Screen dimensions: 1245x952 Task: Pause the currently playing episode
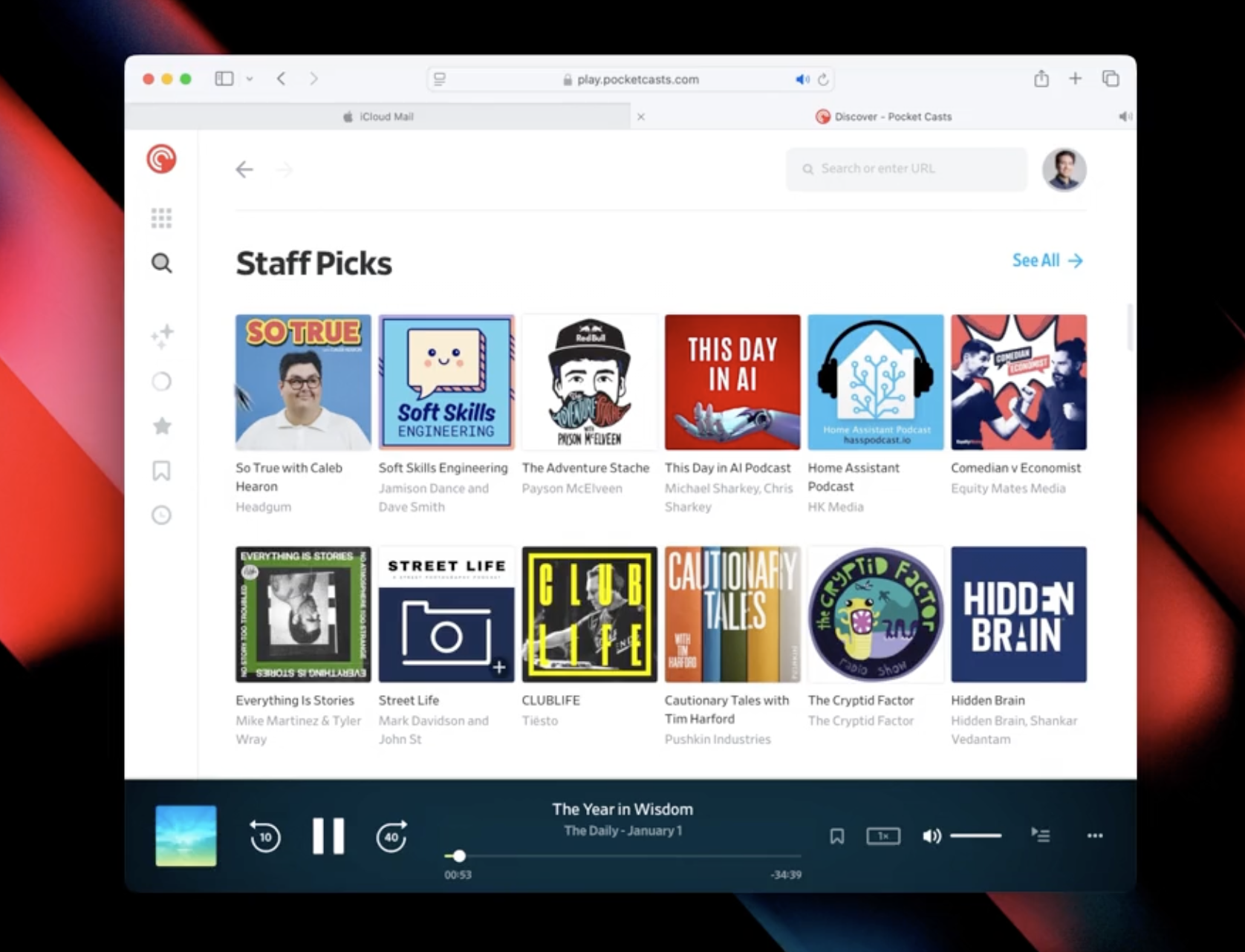click(x=328, y=835)
